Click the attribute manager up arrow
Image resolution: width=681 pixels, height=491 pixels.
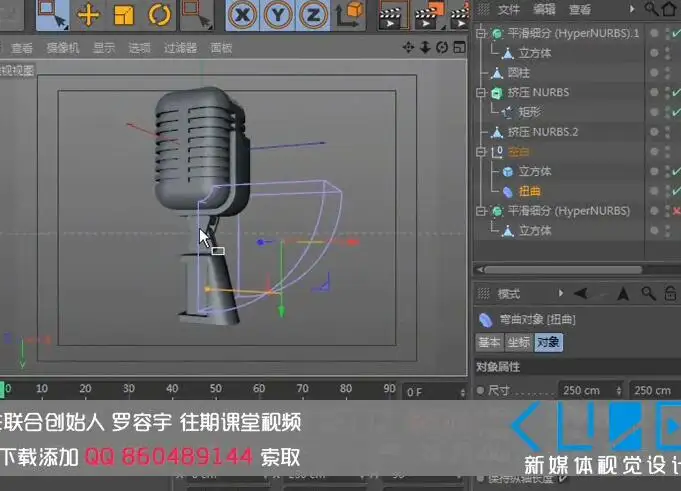623,294
